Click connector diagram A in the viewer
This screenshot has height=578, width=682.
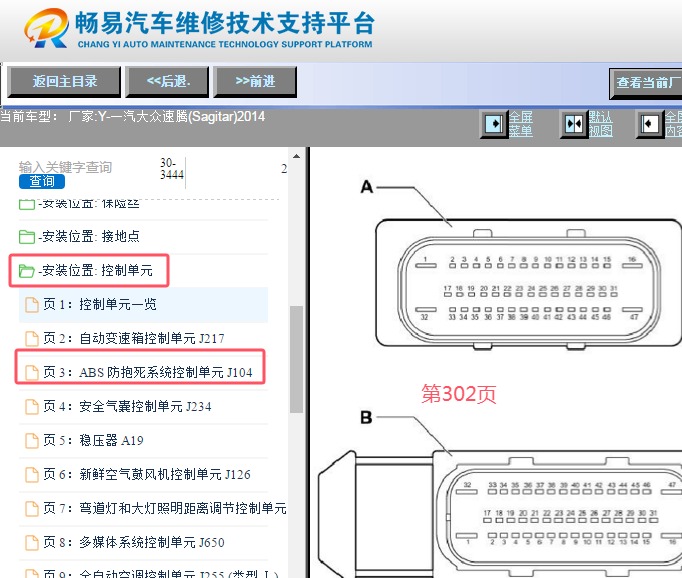528,283
